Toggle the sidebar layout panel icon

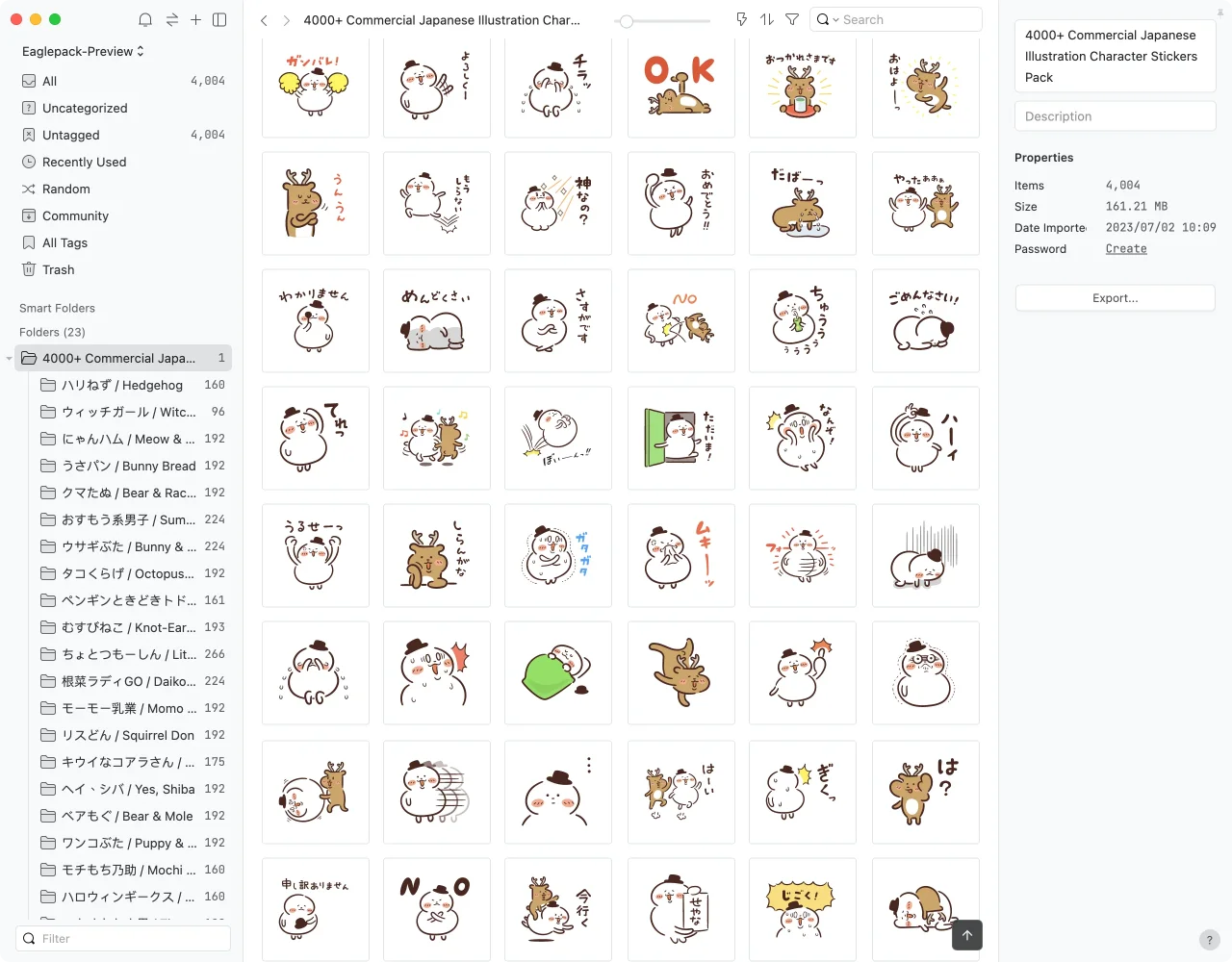[219, 19]
